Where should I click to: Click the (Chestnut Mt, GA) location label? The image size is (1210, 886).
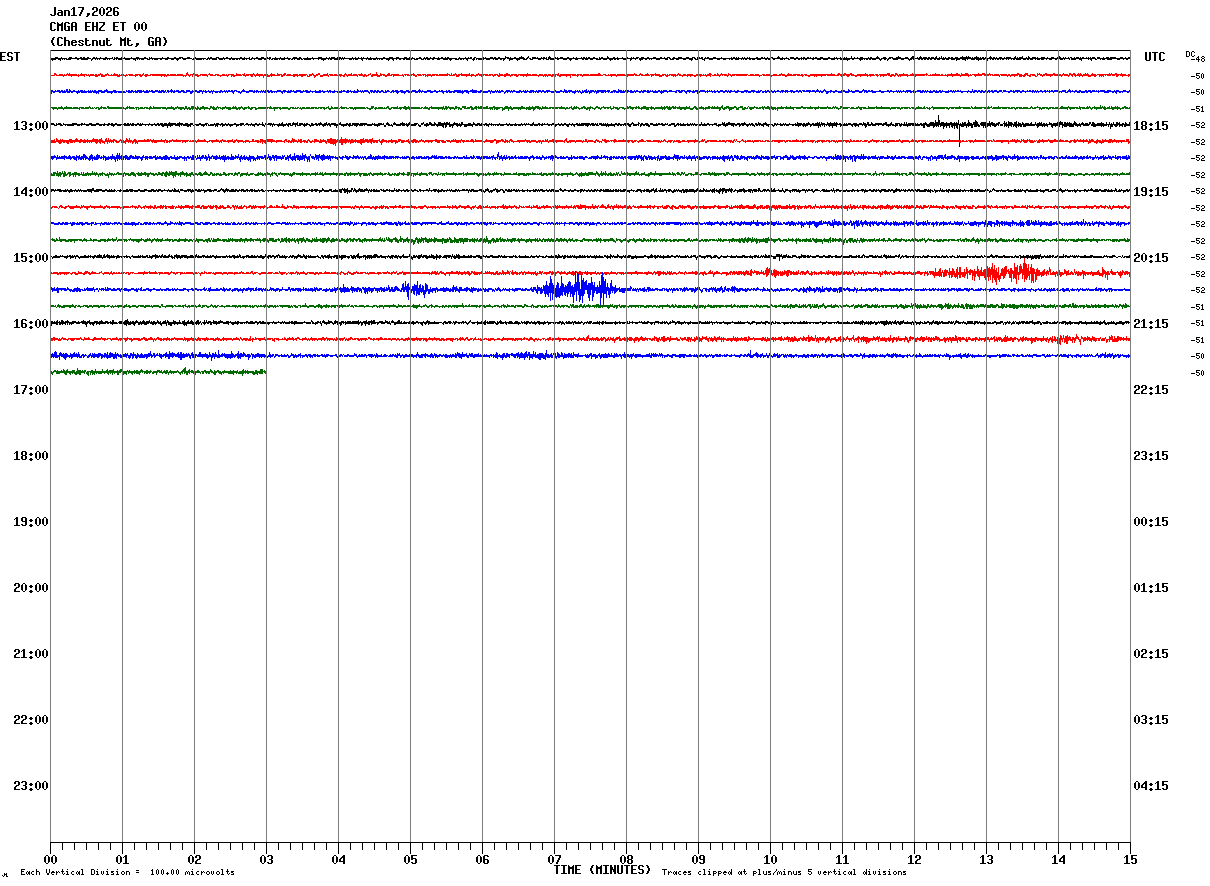coord(109,42)
